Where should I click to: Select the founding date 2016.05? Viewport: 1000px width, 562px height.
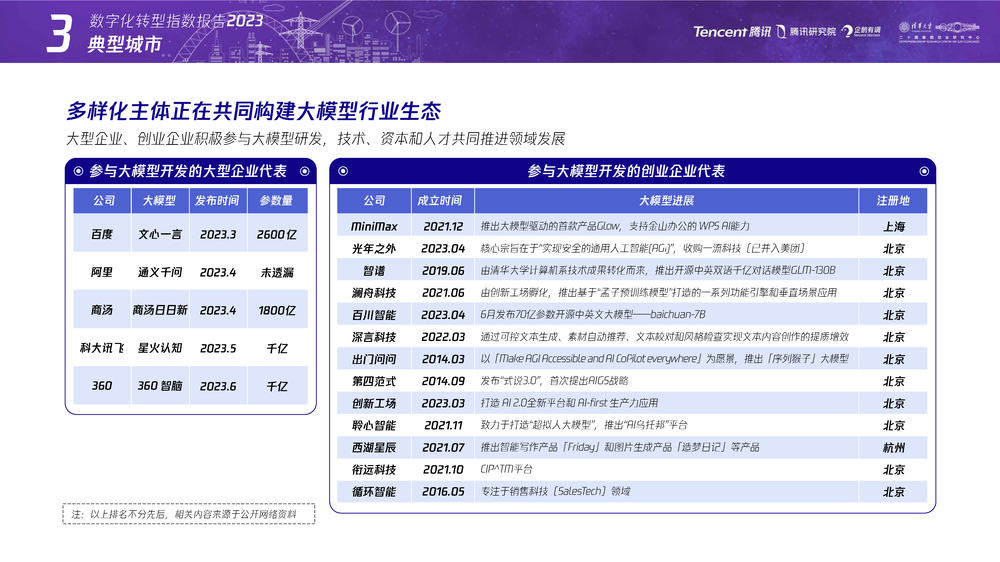coord(443,492)
